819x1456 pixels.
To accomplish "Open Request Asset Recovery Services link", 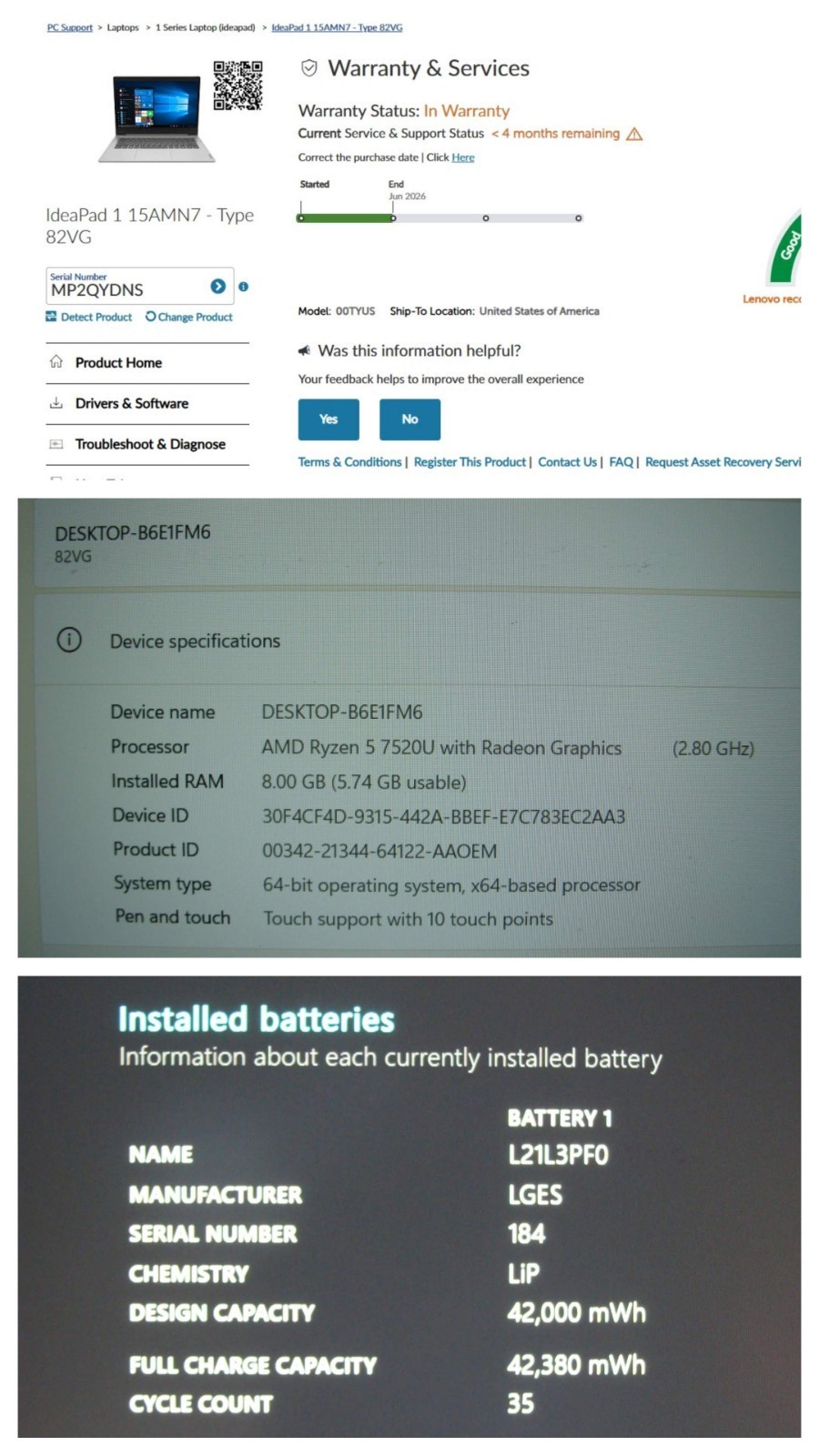I will pos(723,462).
